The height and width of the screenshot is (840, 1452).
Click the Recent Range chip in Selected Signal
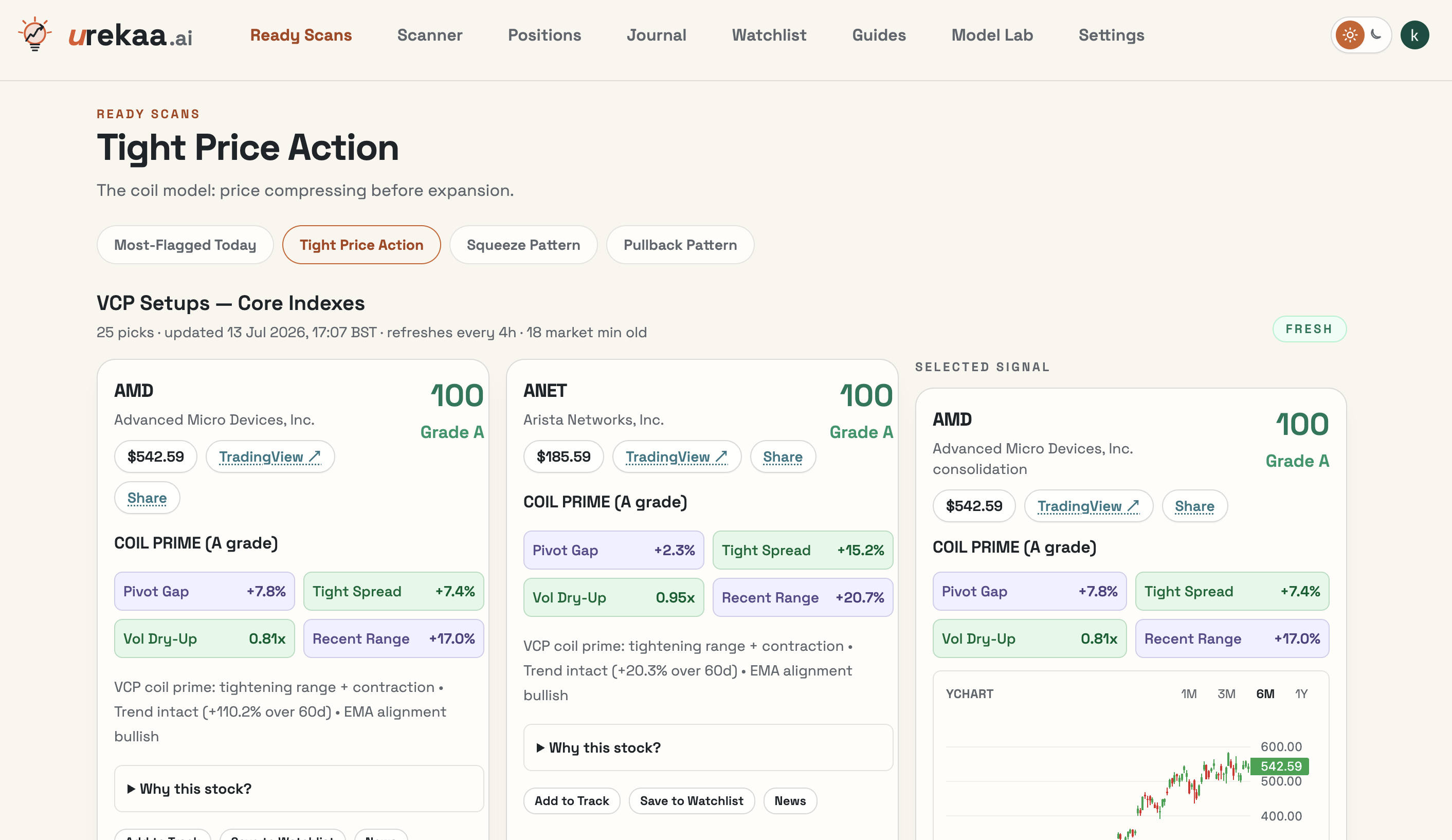point(1232,638)
